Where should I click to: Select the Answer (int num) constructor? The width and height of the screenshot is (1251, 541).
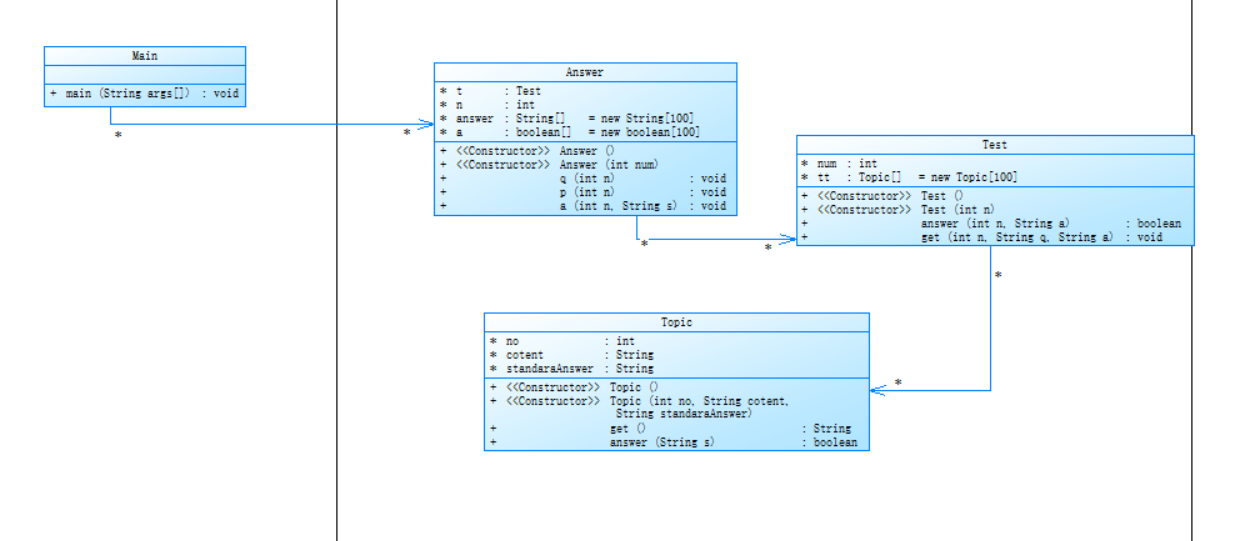585,165
